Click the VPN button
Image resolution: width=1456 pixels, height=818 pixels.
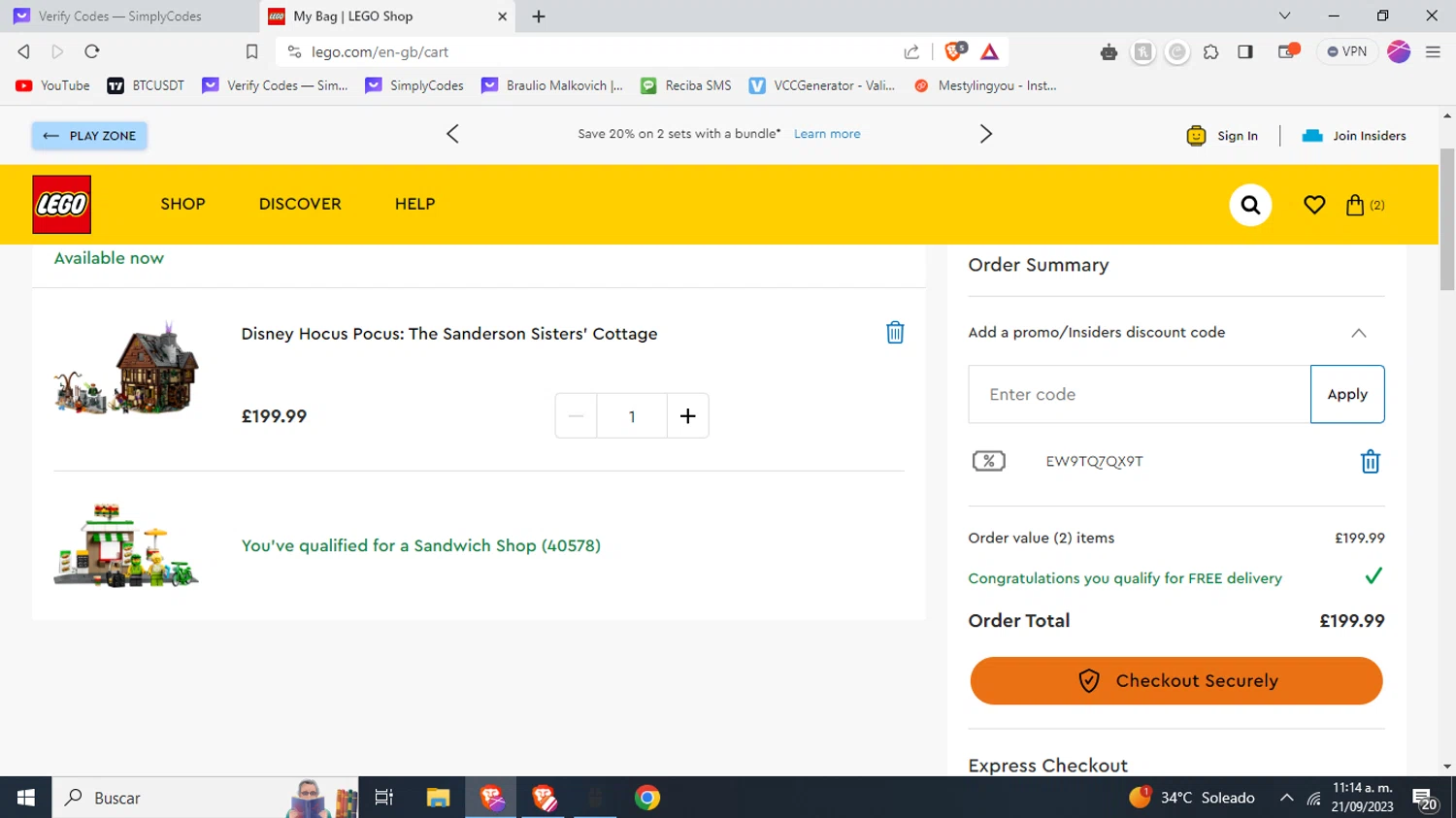point(1347,51)
